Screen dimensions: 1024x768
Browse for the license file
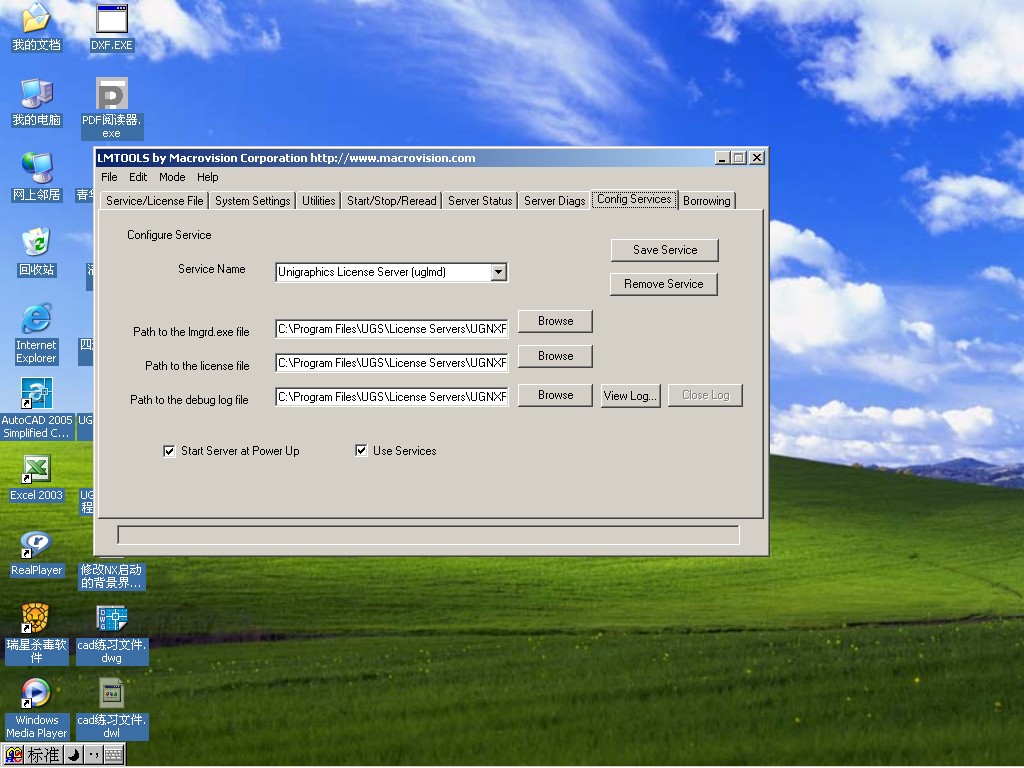pyautogui.click(x=555, y=356)
